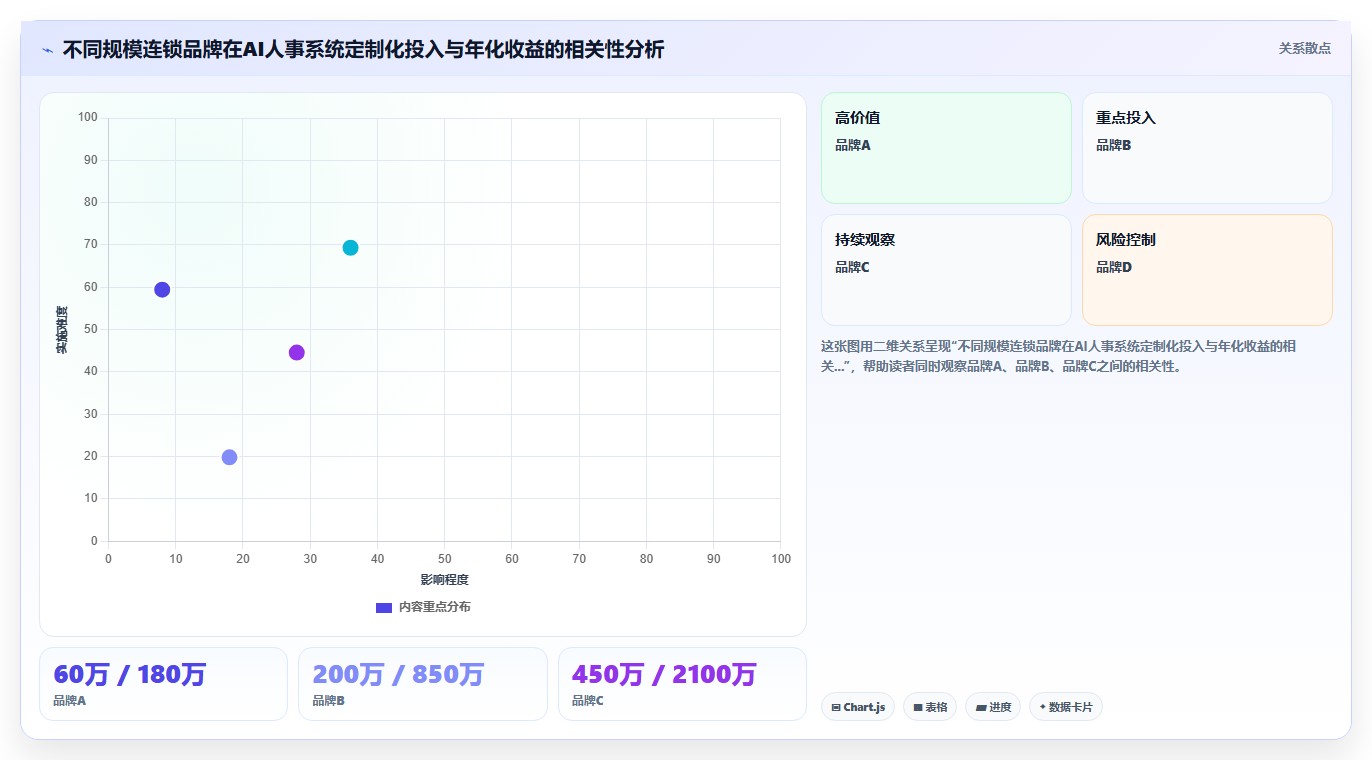Click the 200万 / 850万 品牌B stat card

[423, 684]
